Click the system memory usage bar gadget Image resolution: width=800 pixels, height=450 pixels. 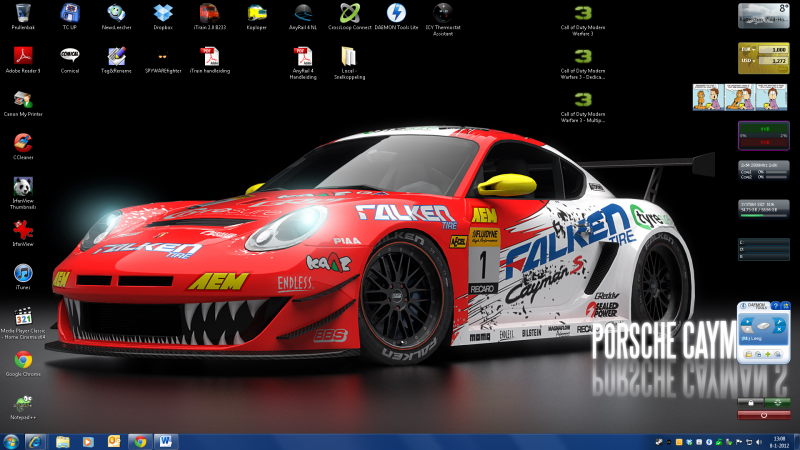coord(764,215)
